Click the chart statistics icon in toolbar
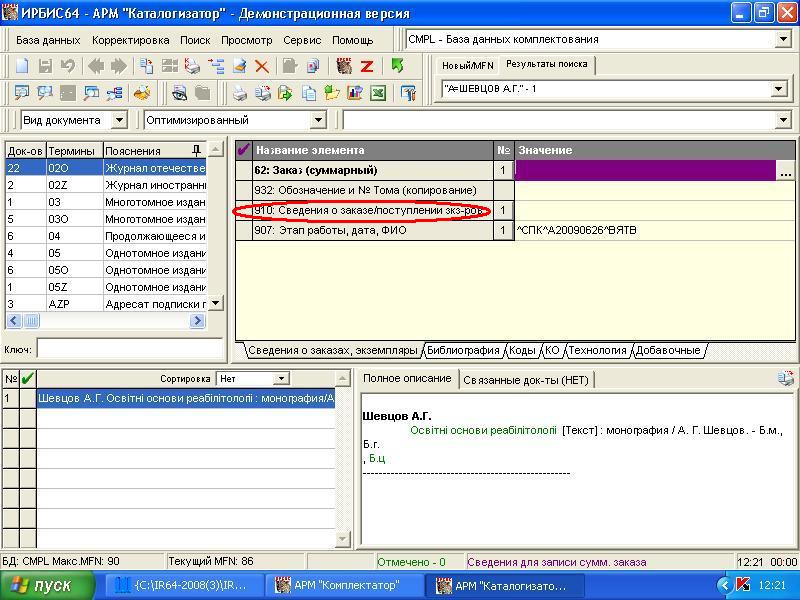The width and height of the screenshot is (800, 600). [x=354, y=93]
